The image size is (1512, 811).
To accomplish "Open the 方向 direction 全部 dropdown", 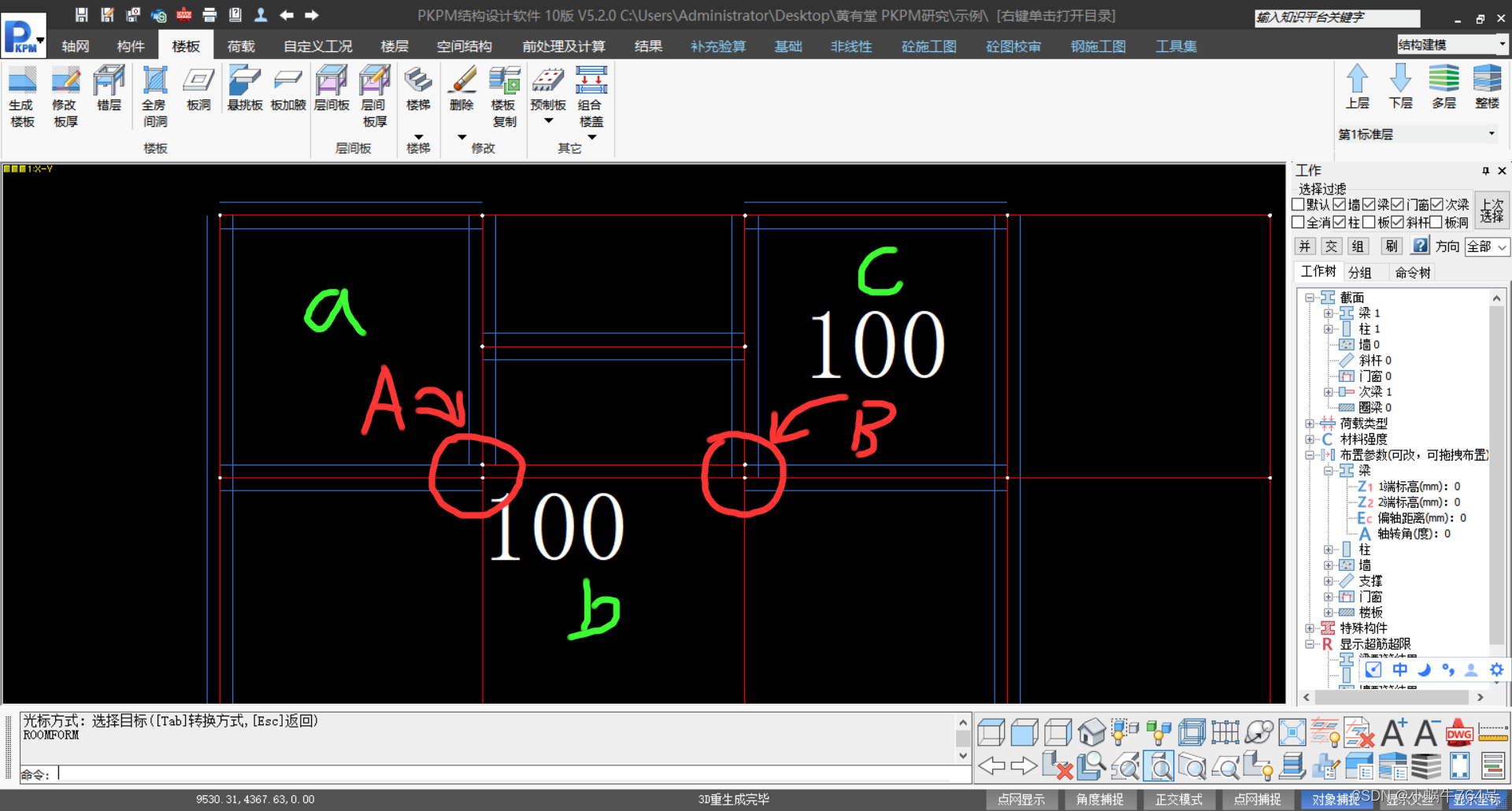I will [1487, 246].
